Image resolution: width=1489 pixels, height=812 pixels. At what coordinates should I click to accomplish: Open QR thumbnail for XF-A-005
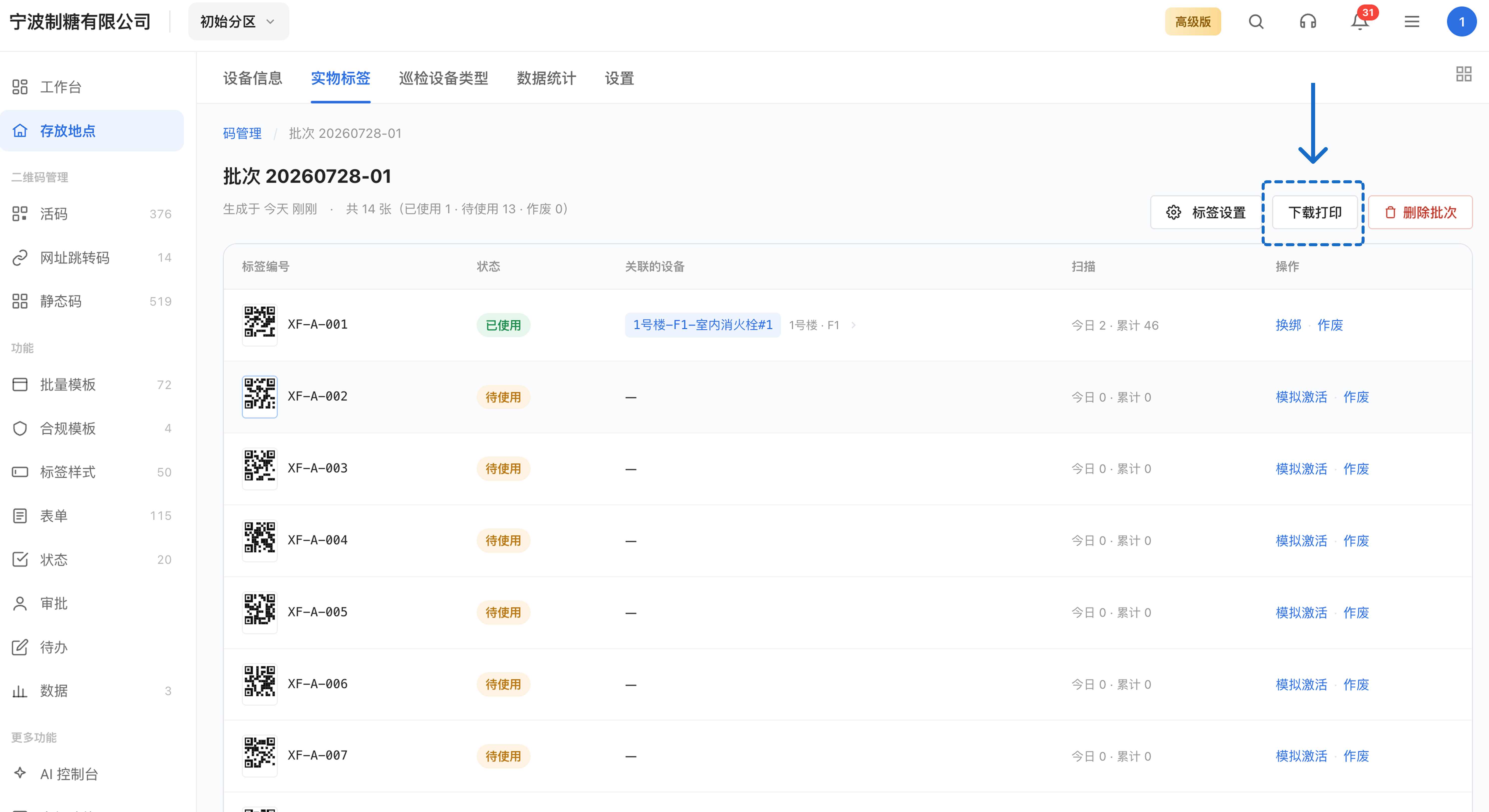260,612
